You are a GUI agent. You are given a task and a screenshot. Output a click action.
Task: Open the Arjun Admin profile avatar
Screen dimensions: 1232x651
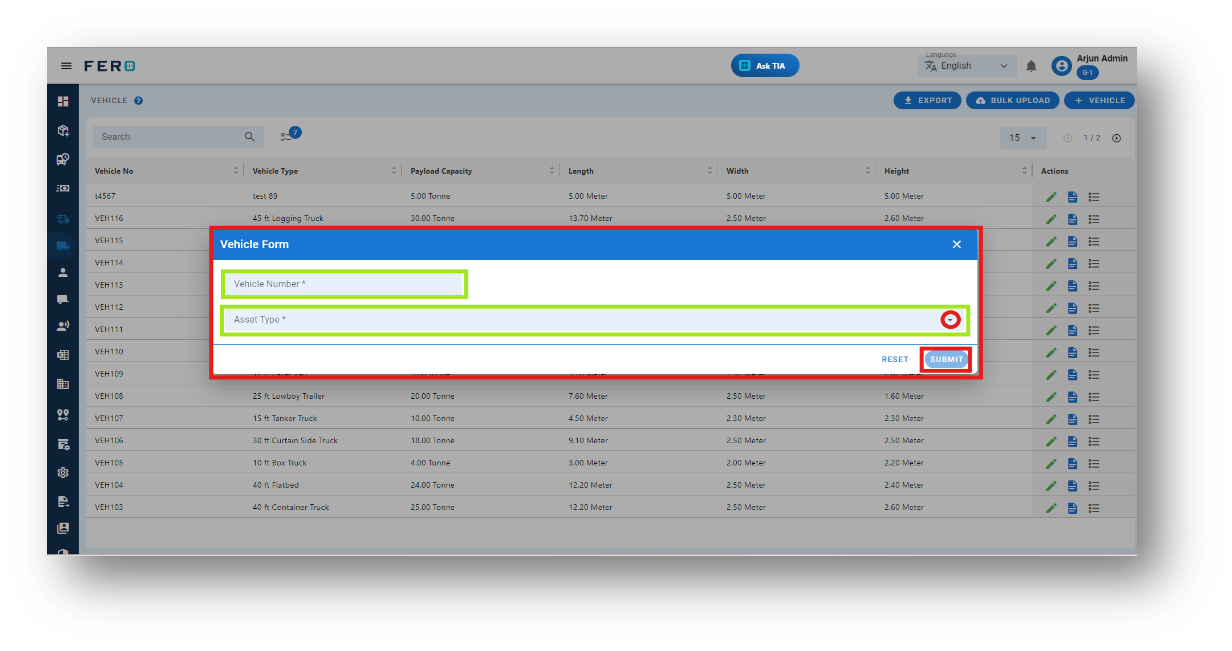pyautogui.click(x=1062, y=66)
